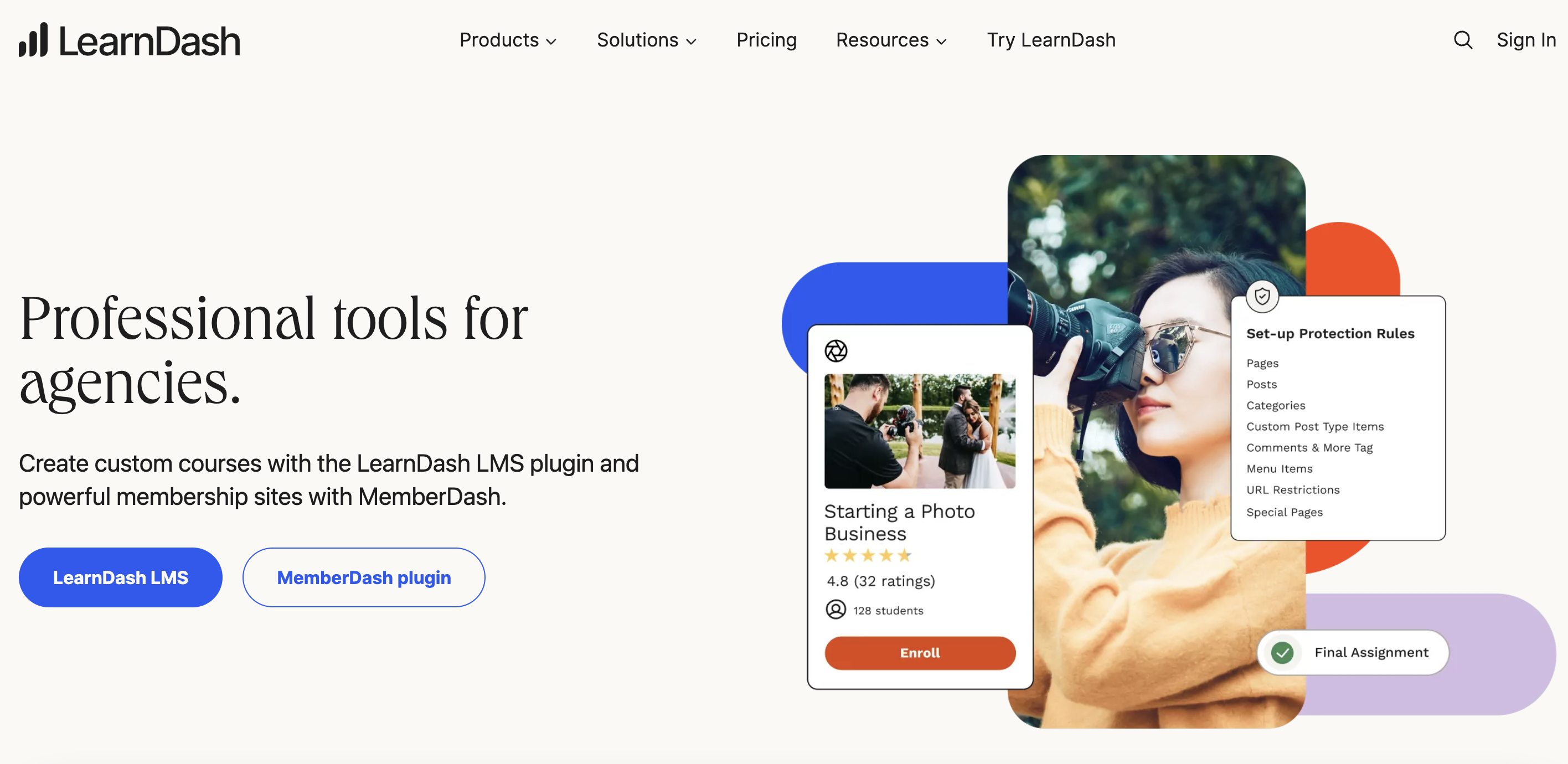Viewport: 1568px width, 764px height.
Task: Open Try LearnDash menu item
Action: (1051, 40)
